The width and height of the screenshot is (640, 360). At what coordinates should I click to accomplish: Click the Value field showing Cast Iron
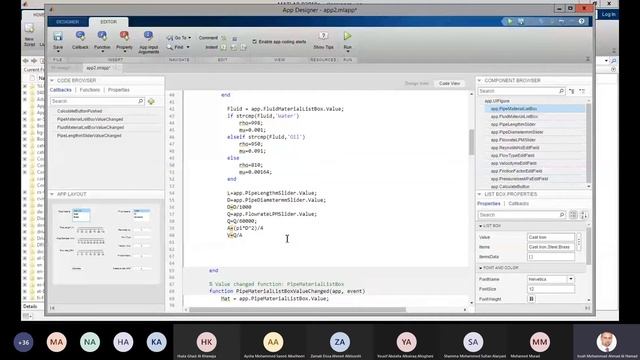coord(551,237)
